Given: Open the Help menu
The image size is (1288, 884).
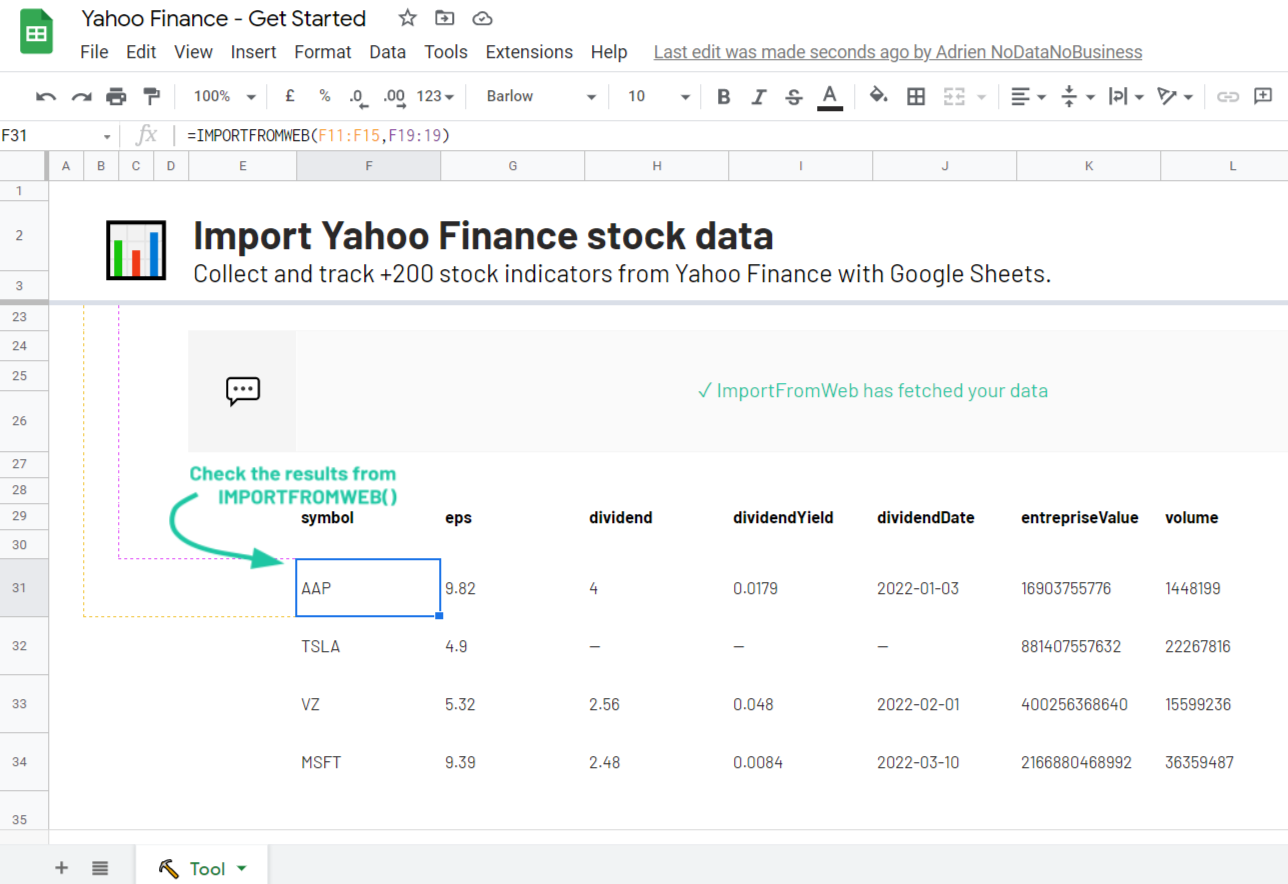Looking at the screenshot, I should coord(609,52).
